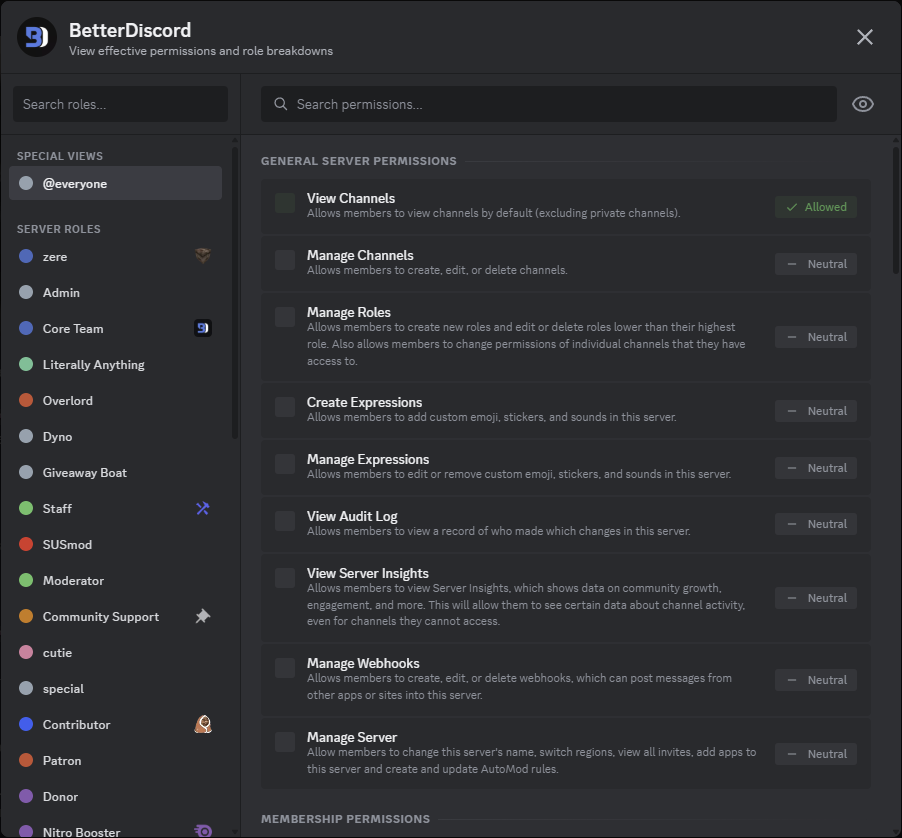902x838 pixels.
Task: Focus the Search roles field
Action: click(120, 104)
